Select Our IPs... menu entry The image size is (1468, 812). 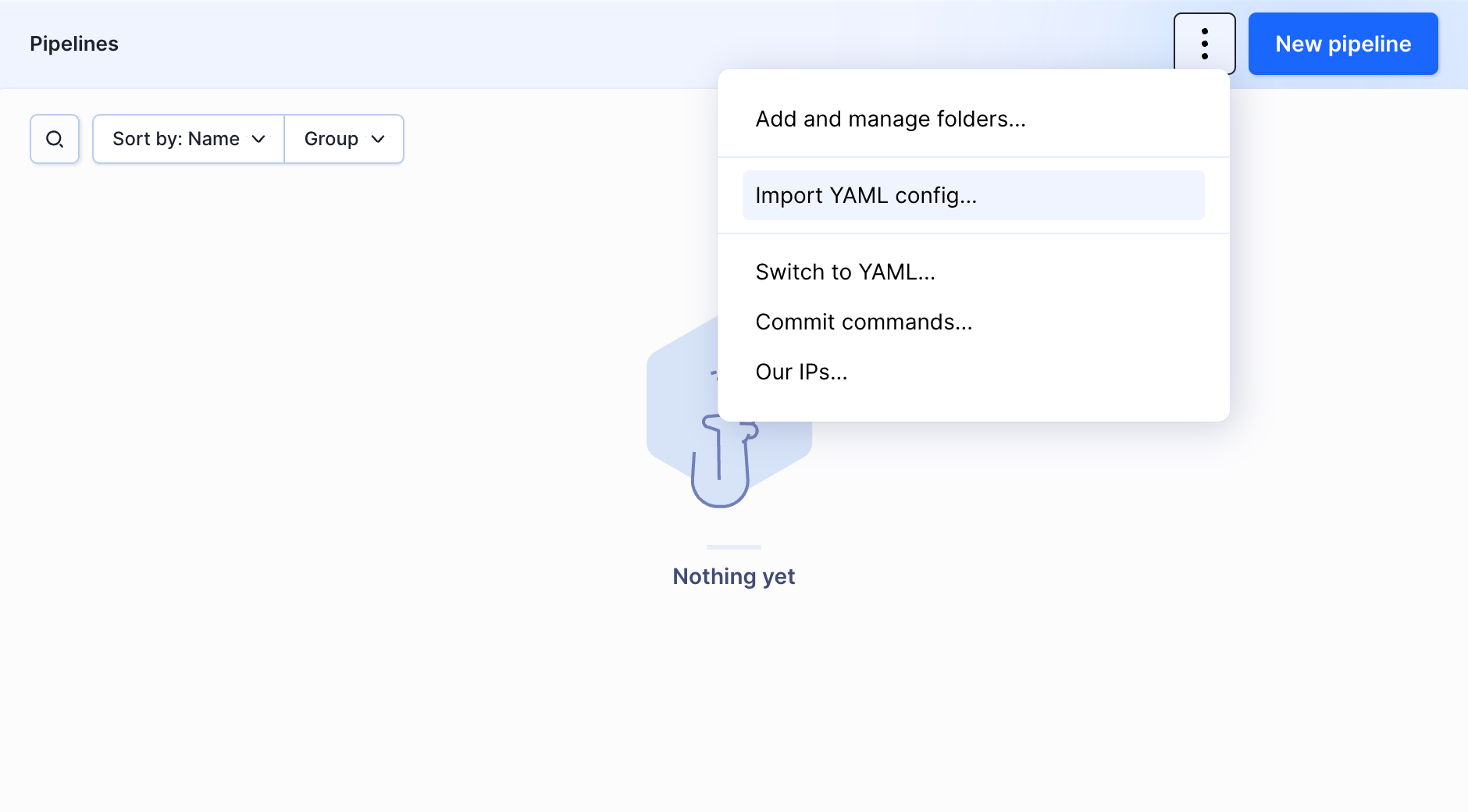tap(973, 372)
